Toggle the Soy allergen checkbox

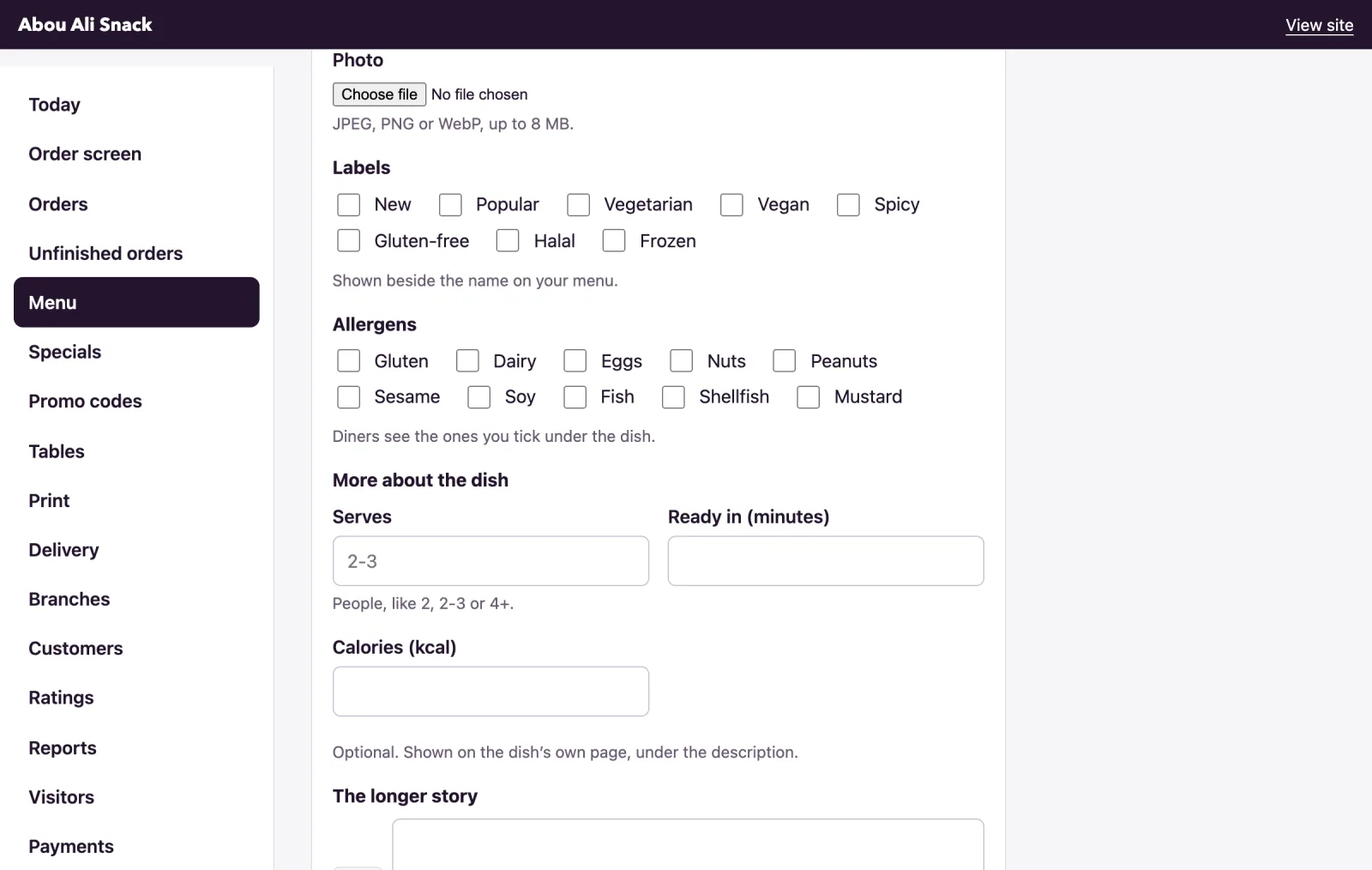[478, 397]
